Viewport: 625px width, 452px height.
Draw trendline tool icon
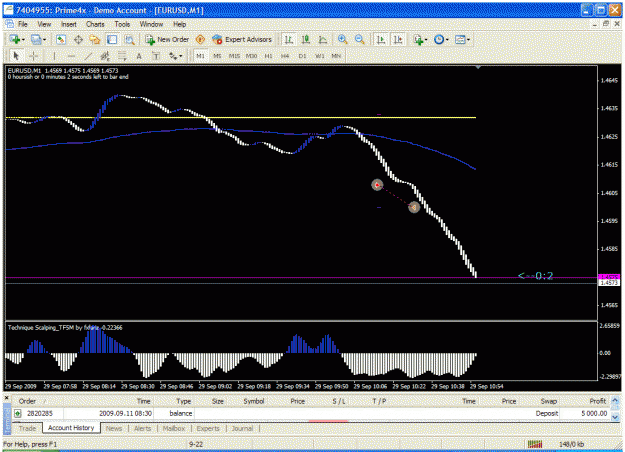[88, 56]
